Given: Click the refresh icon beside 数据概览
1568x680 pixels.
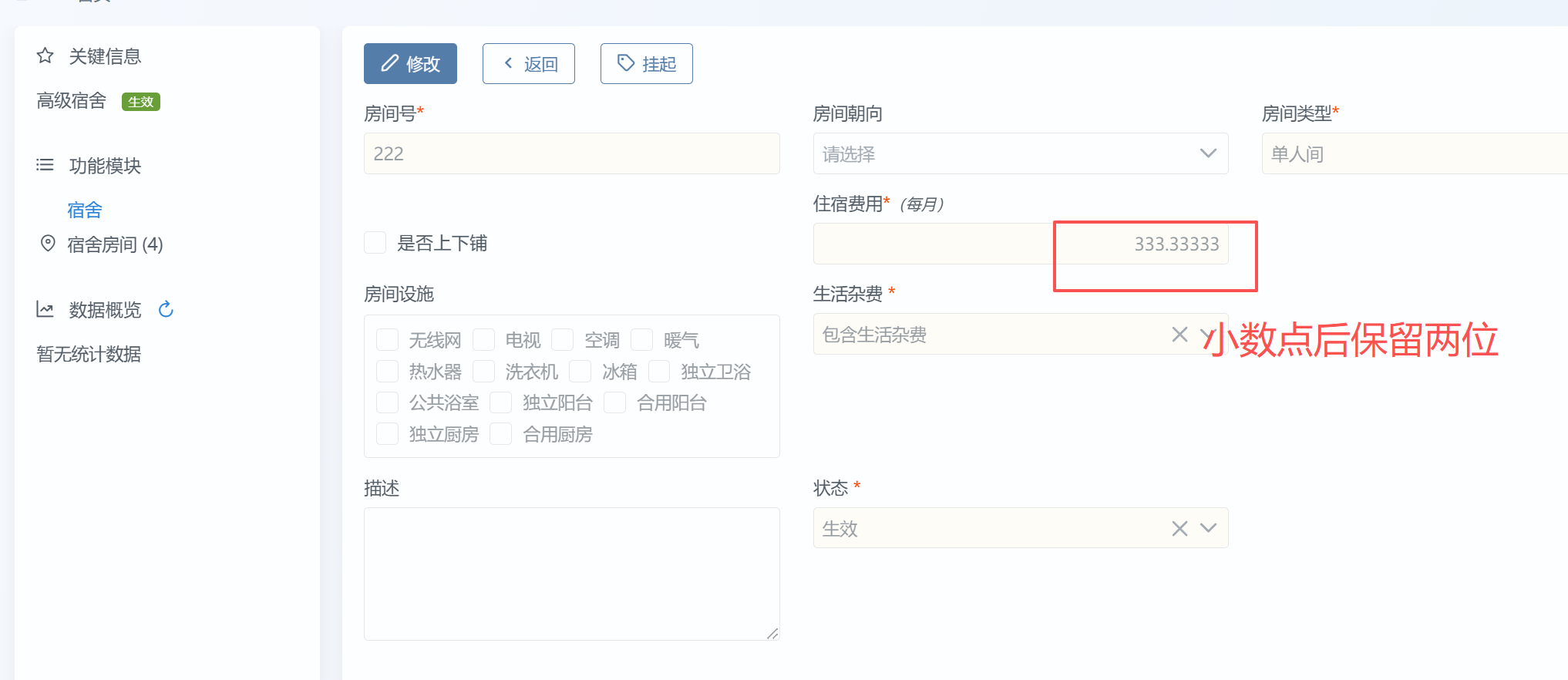Looking at the screenshot, I should pyautogui.click(x=166, y=310).
